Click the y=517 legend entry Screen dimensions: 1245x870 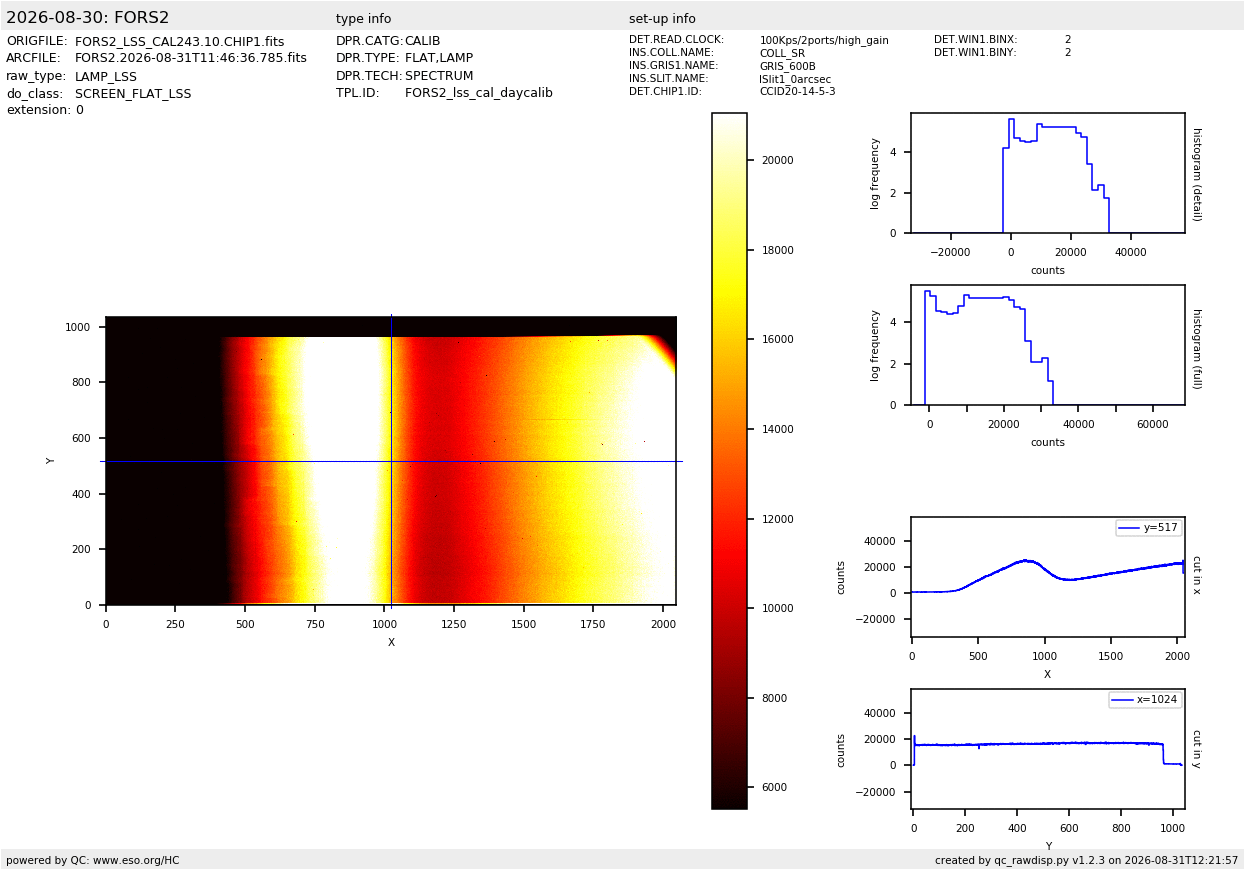click(x=1148, y=528)
